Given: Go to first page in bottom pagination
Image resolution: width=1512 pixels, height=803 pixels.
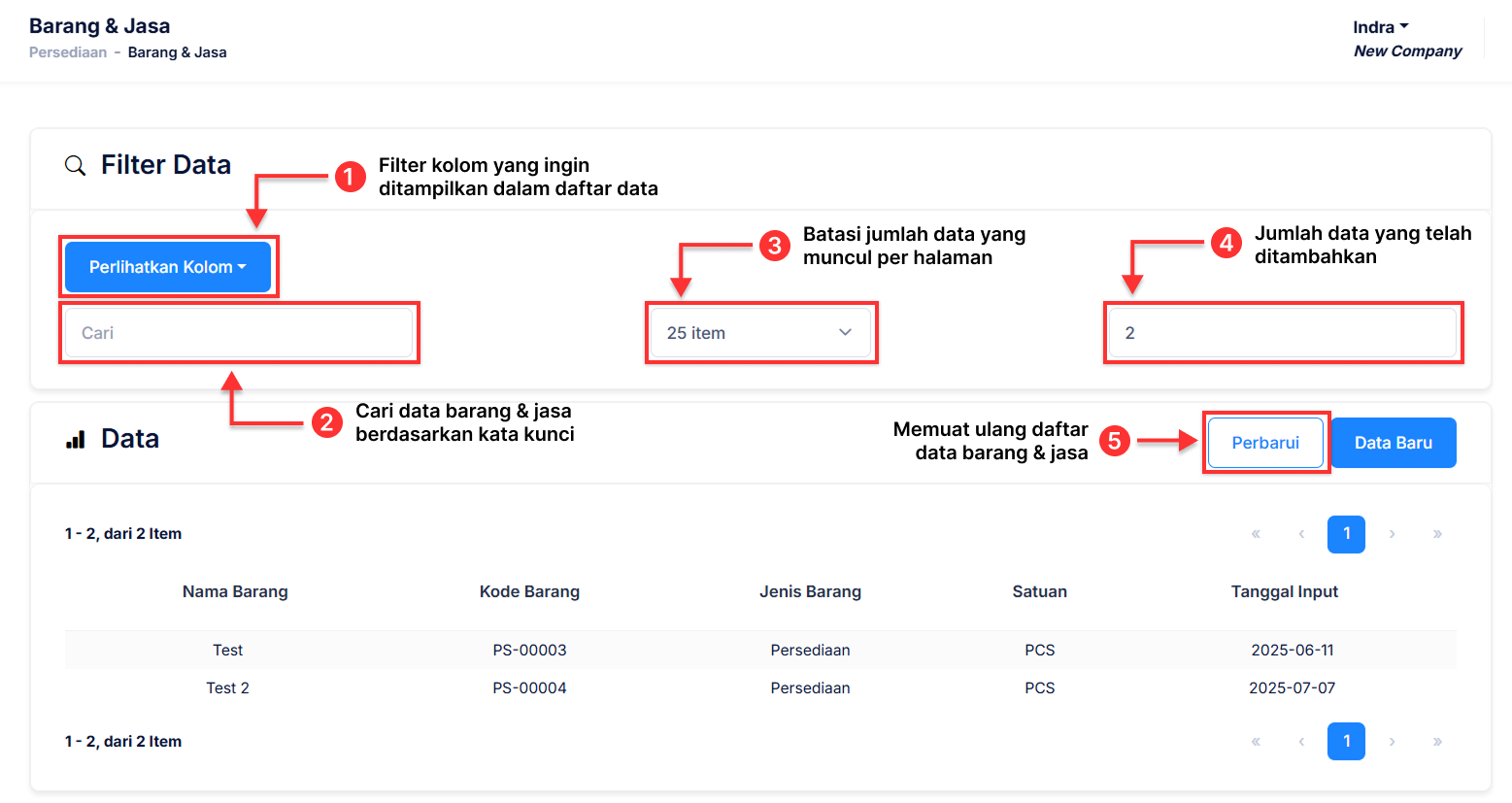Looking at the screenshot, I should tap(1256, 742).
